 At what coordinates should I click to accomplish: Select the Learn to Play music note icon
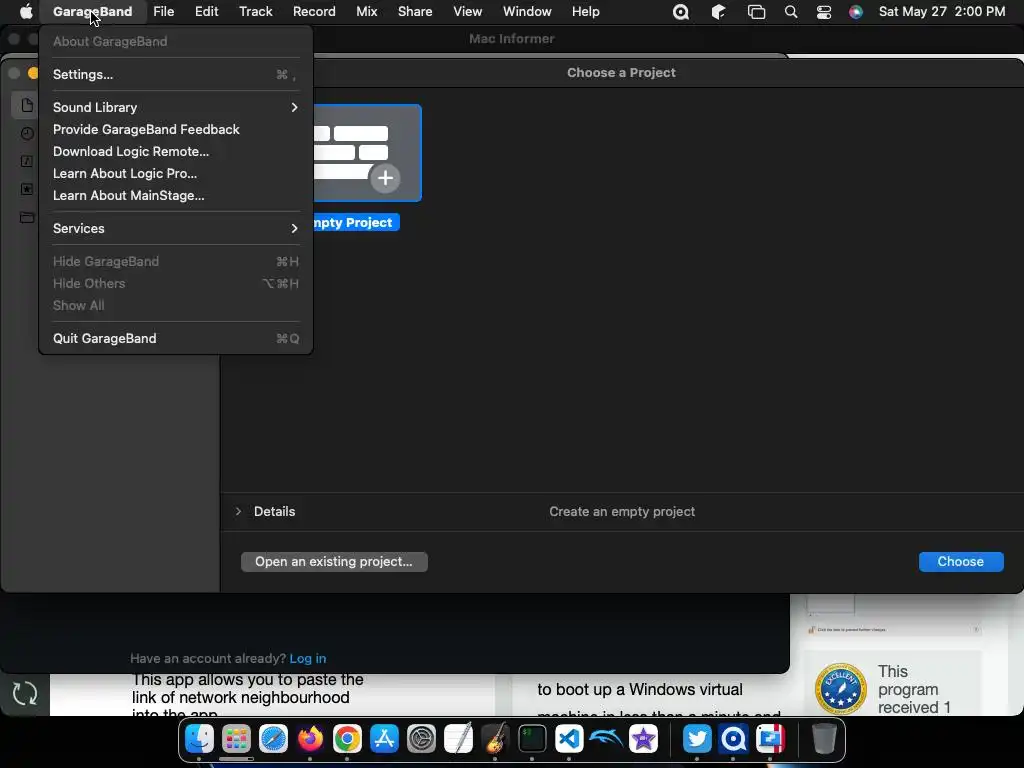tap(27, 161)
